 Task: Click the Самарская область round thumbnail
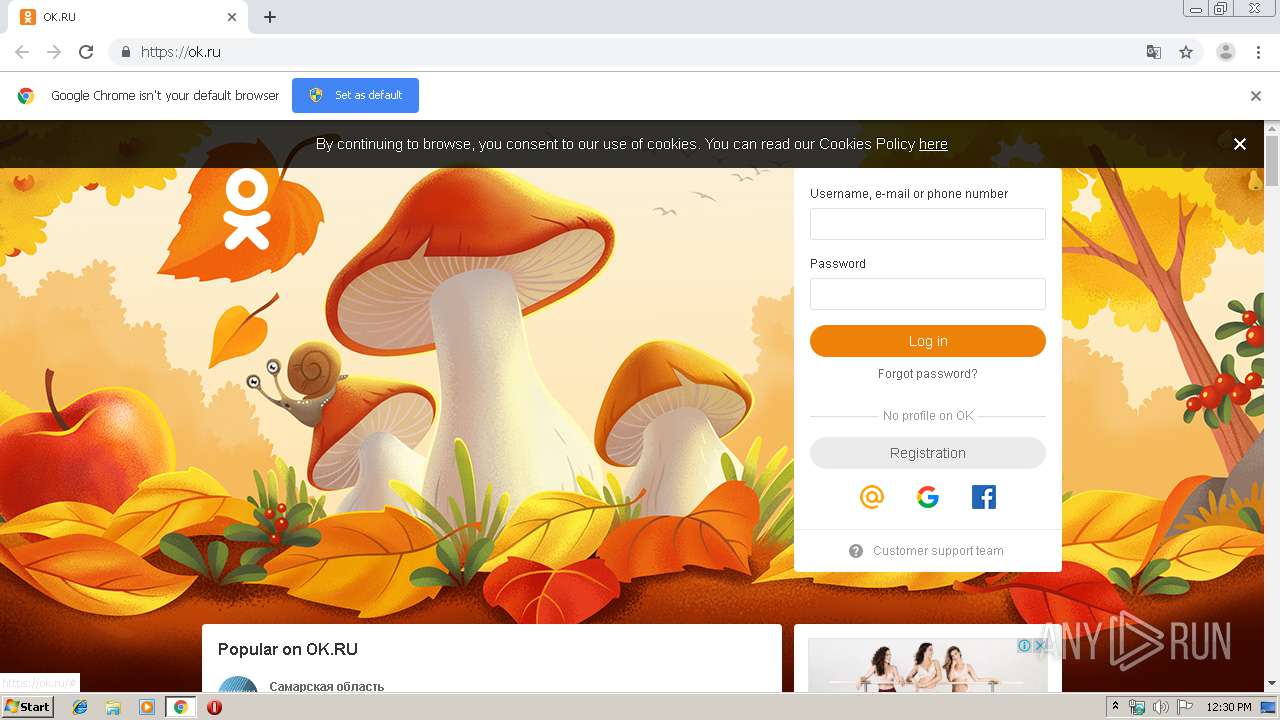pyautogui.click(x=238, y=685)
